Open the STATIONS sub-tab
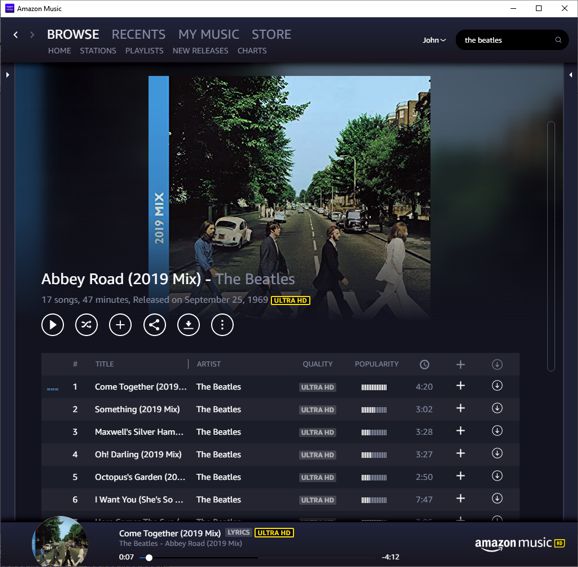 (x=98, y=51)
